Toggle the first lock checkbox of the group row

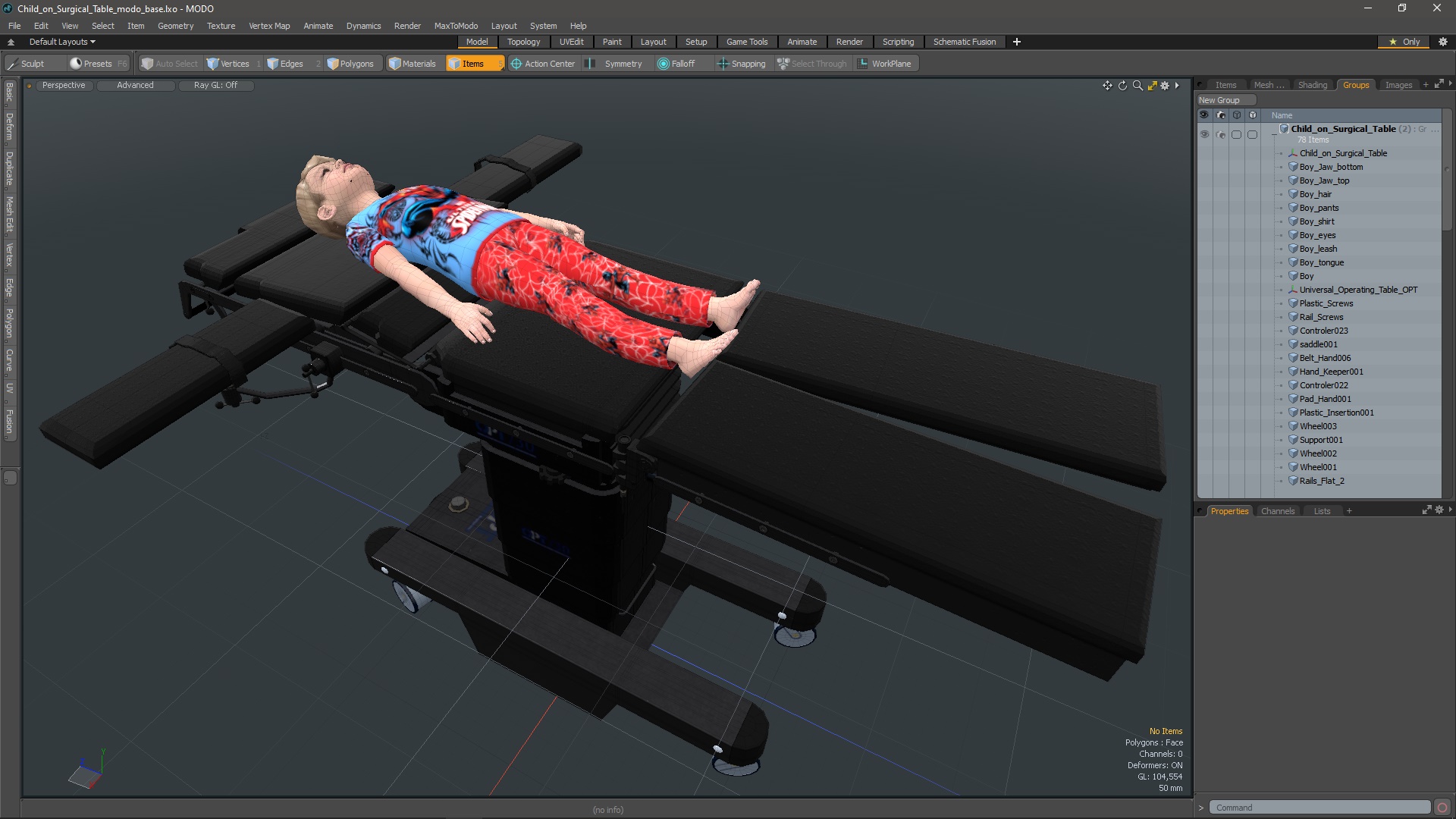pos(1236,134)
